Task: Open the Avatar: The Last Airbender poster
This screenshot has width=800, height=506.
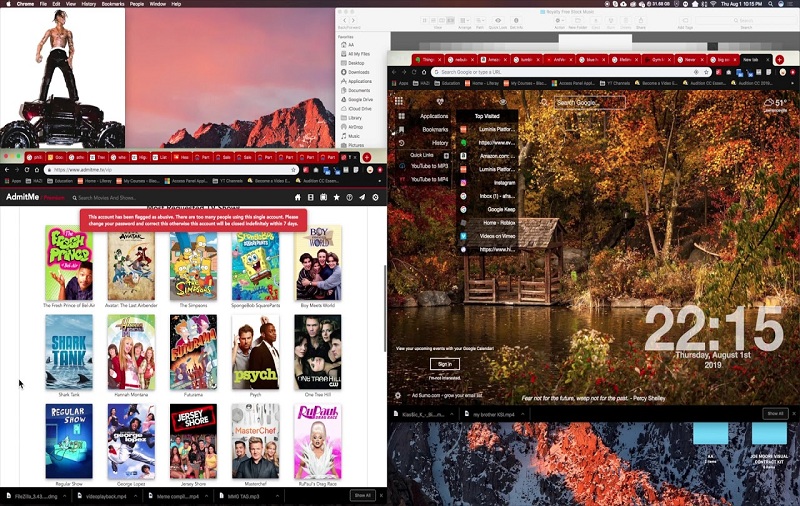Action: (131, 263)
